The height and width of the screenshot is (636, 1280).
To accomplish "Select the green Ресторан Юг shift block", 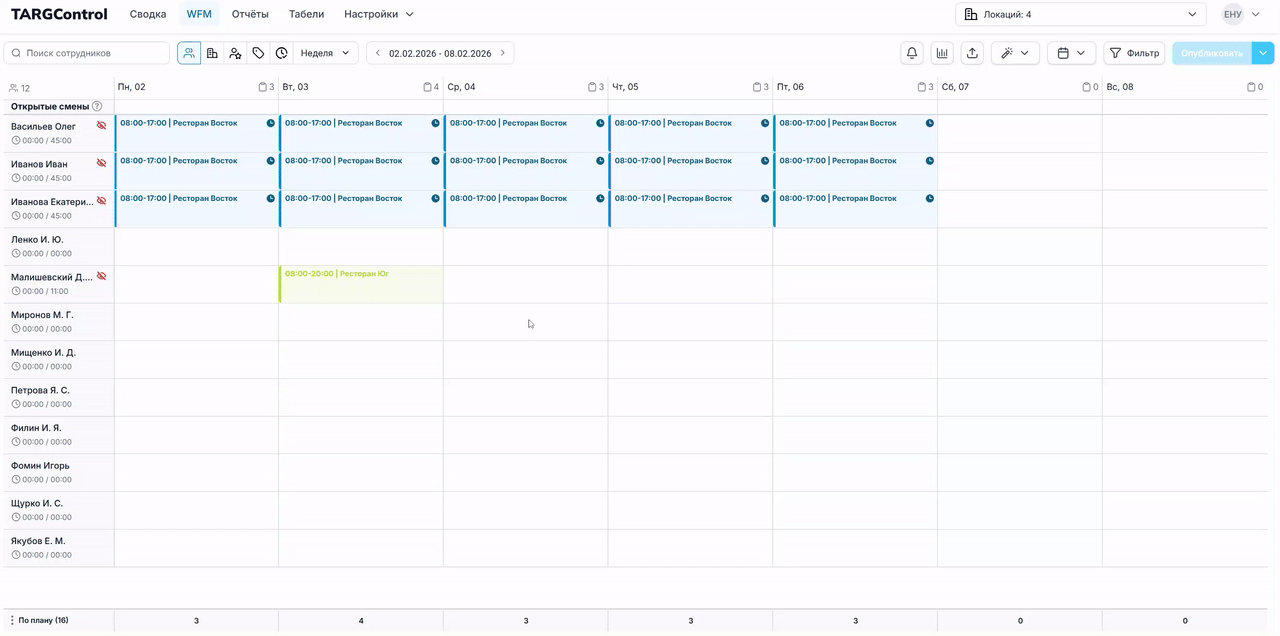I will pyautogui.click(x=360, y=284).
